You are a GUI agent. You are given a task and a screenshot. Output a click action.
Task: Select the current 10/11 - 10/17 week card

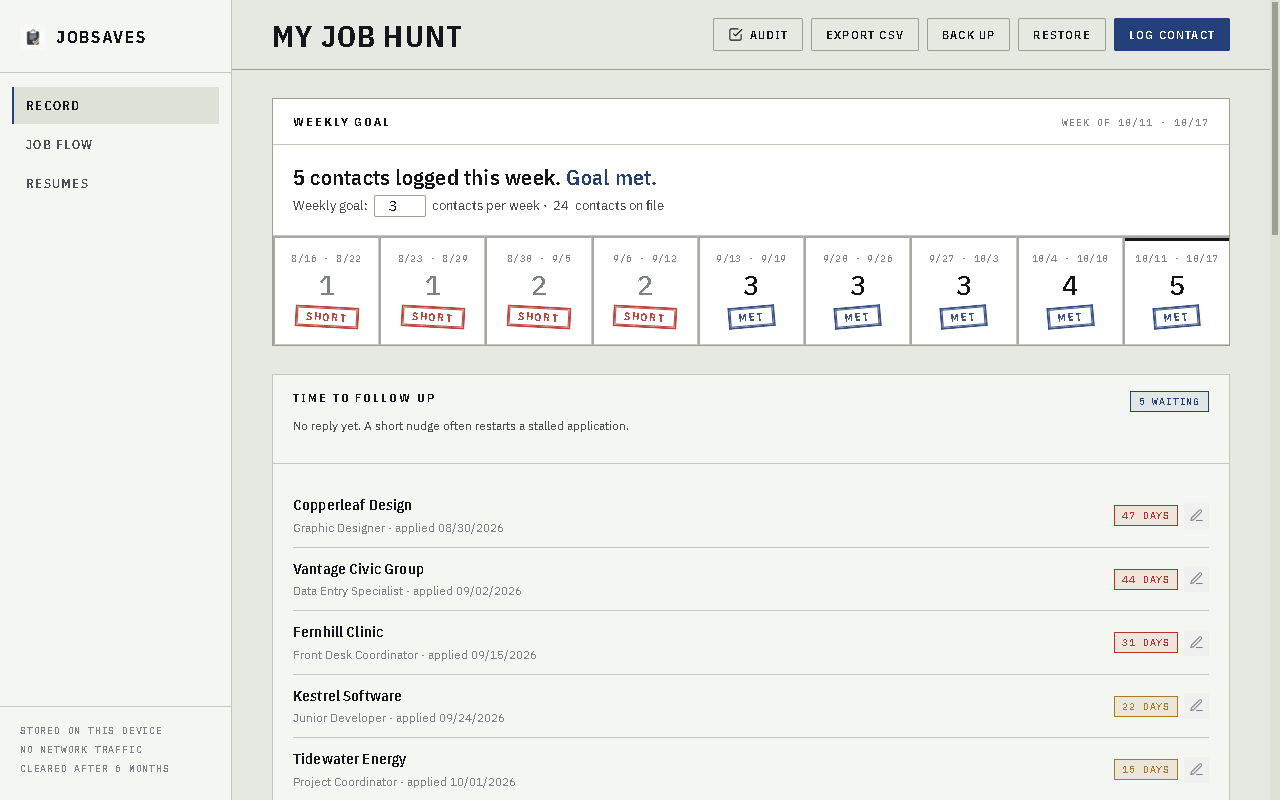1177,291
